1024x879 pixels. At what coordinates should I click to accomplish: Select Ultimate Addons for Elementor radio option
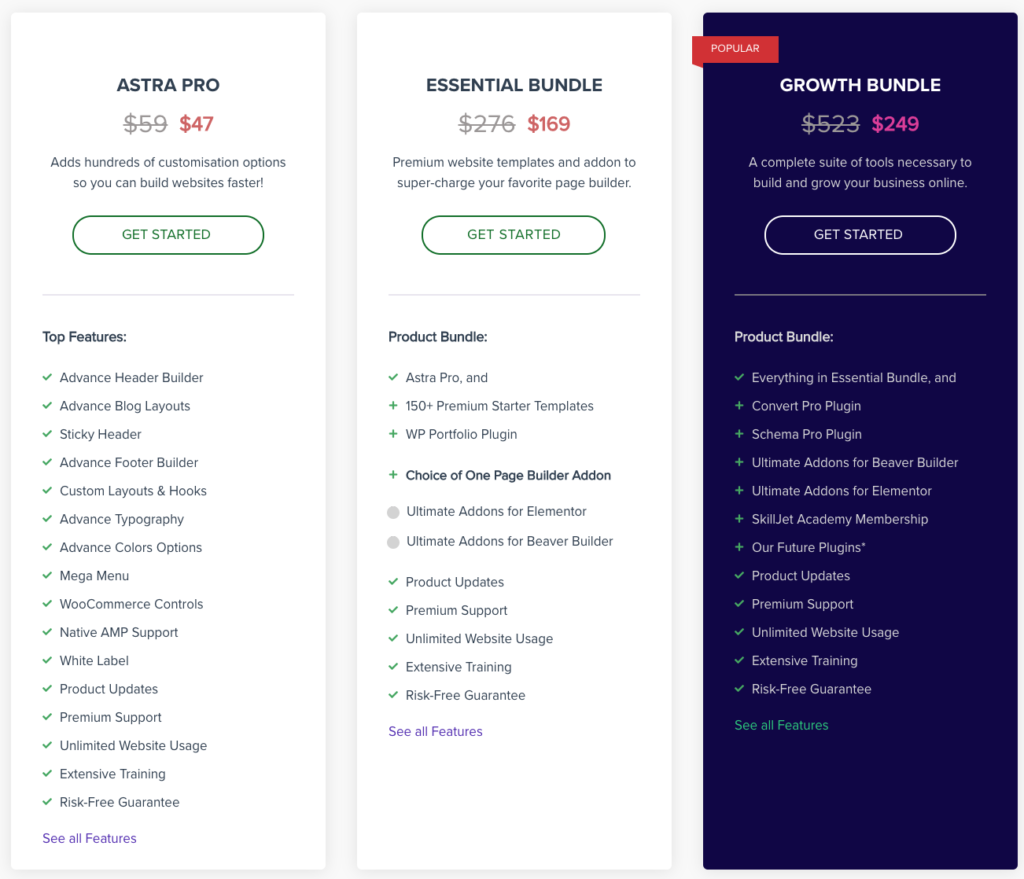click(393, 513)
